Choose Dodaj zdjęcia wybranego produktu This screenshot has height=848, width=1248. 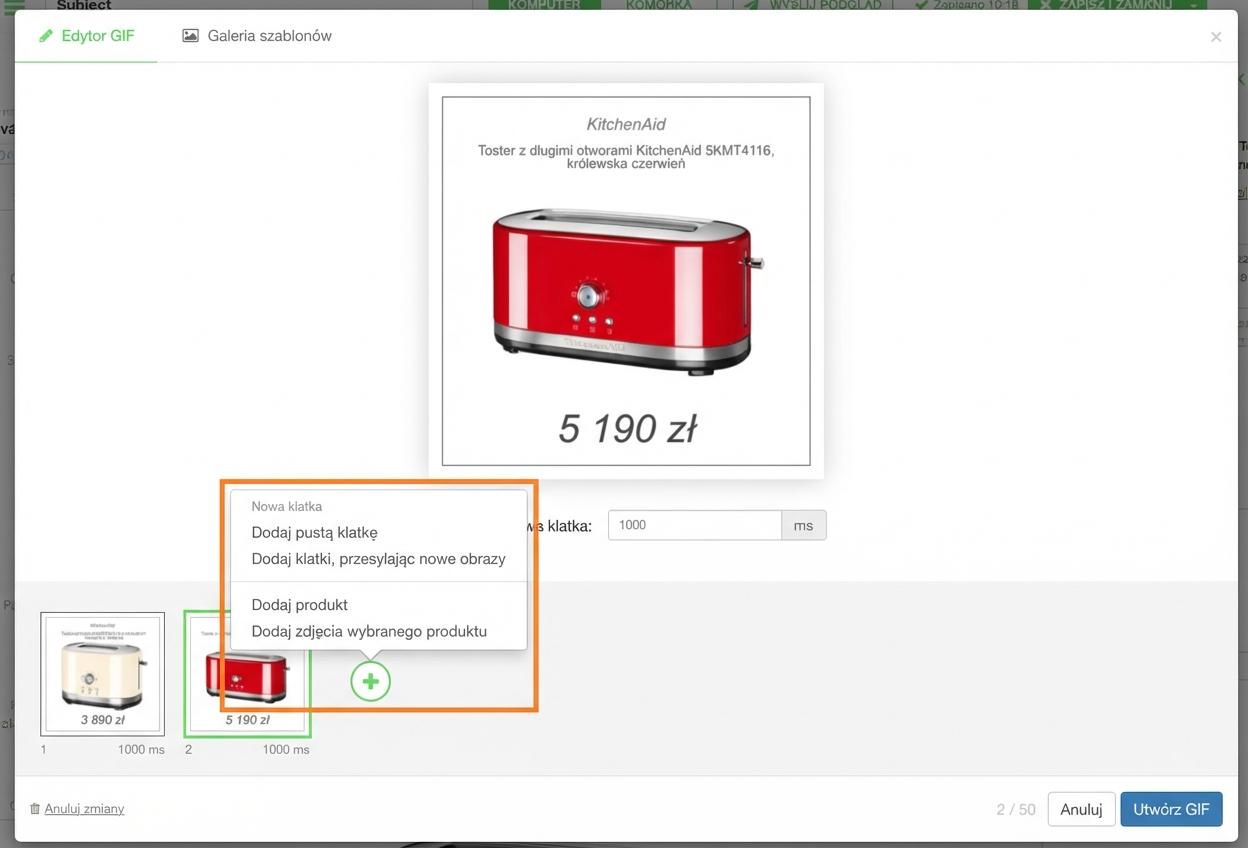369,631
